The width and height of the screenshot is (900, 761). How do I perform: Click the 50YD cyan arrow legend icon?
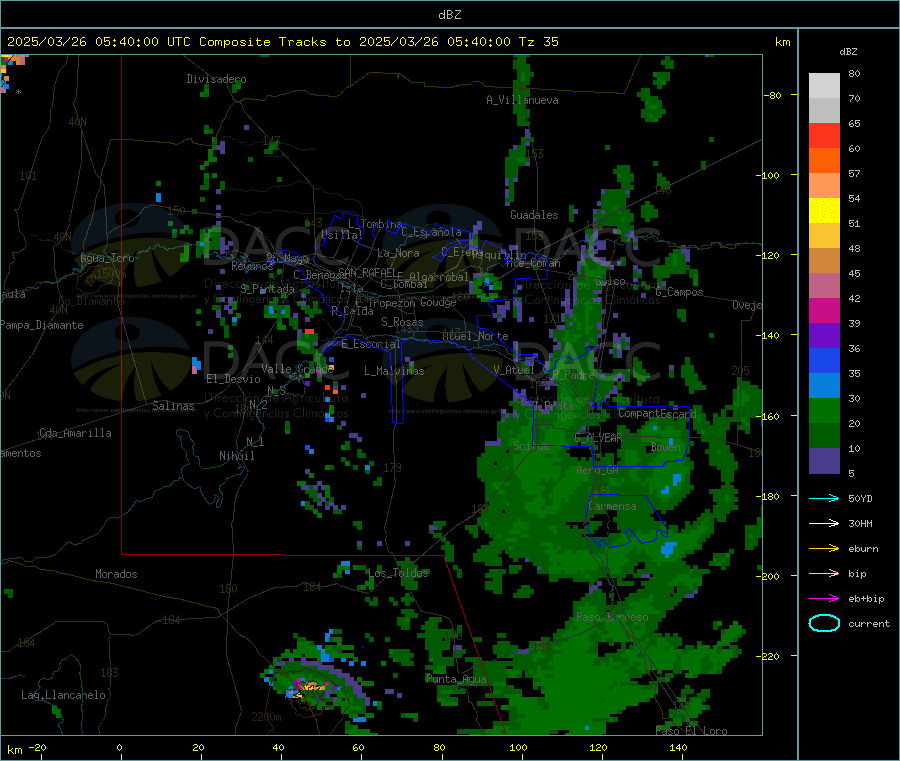click(824, 498)
